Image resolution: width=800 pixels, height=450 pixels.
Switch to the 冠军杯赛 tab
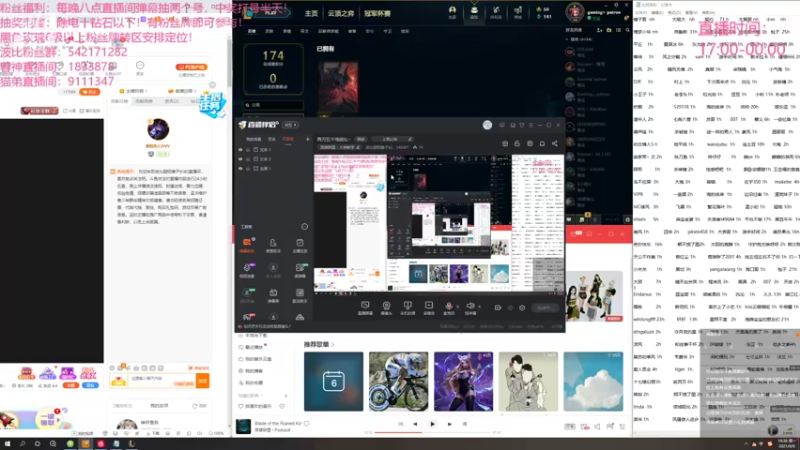point(377,13)
